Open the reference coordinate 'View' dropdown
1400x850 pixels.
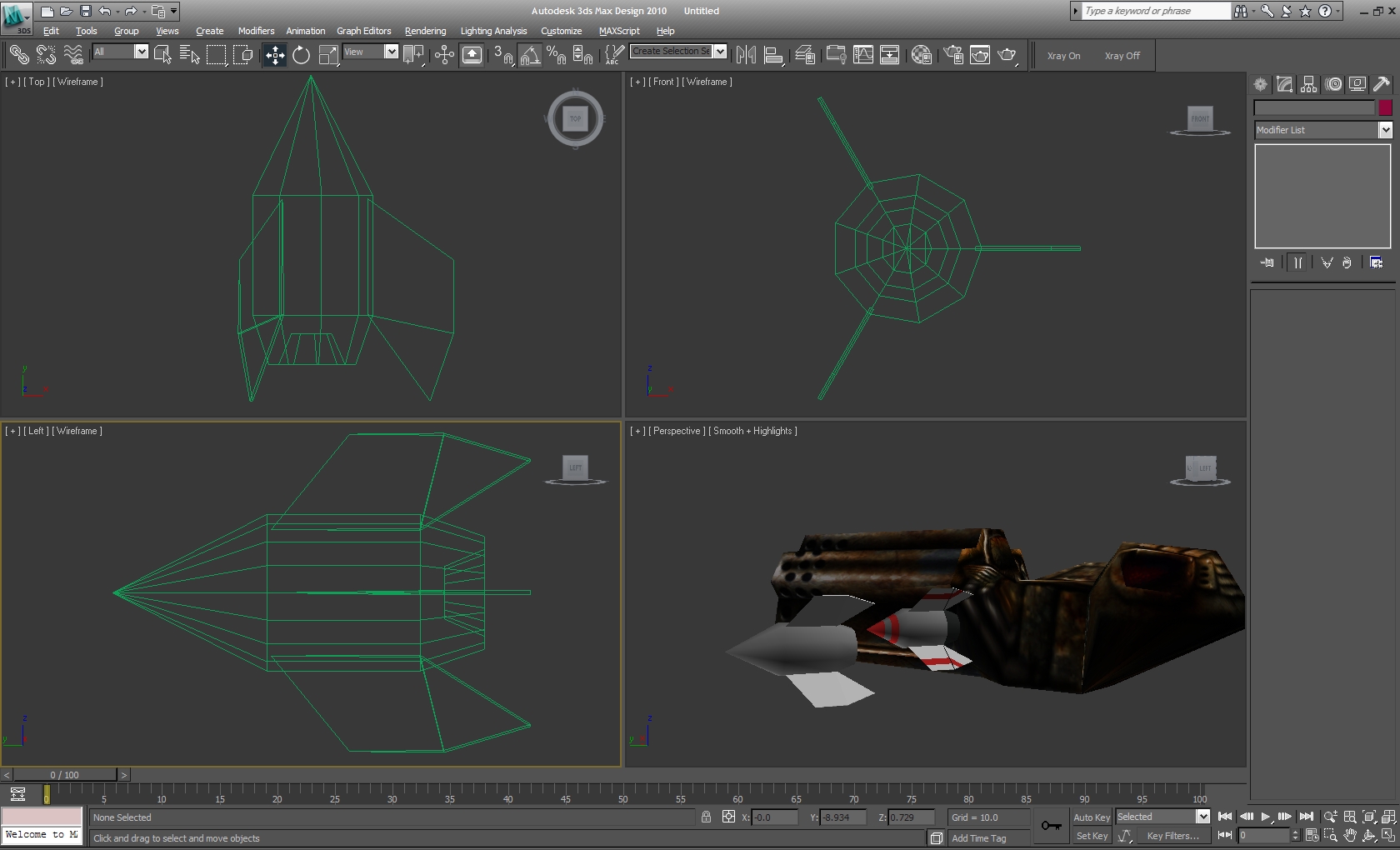point(390,52)
